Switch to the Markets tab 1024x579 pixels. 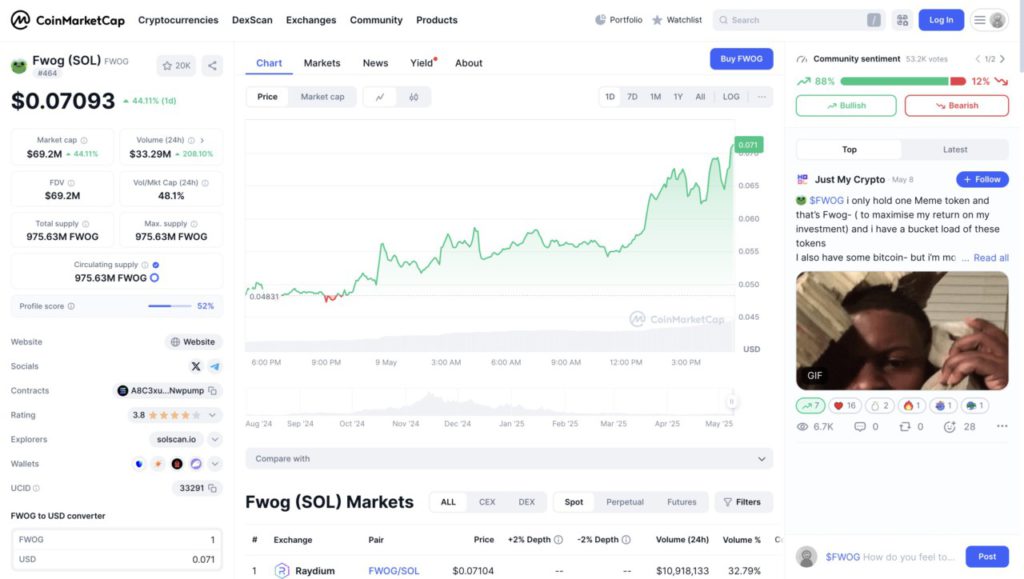[x=322, y=63]
